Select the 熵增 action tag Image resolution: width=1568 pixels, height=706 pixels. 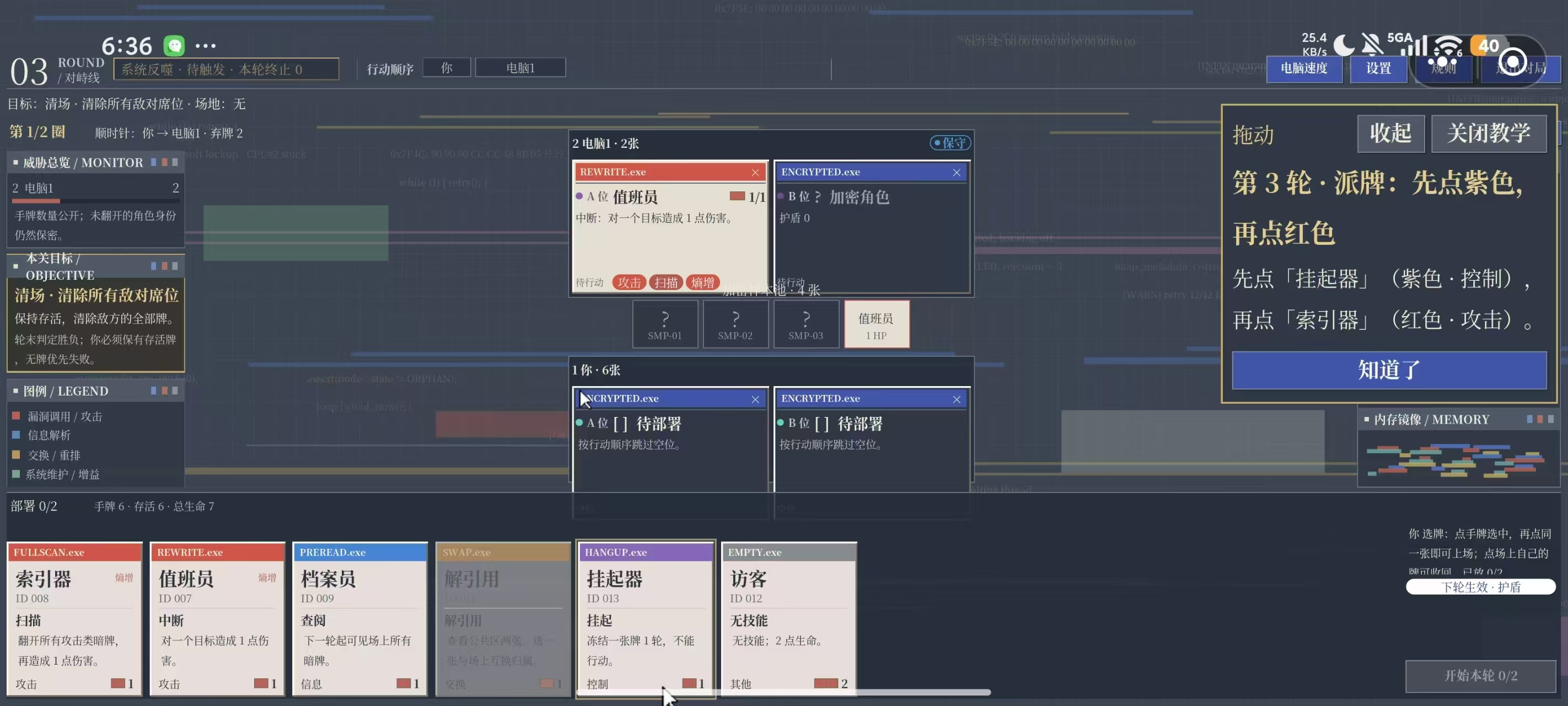(702, 282)
